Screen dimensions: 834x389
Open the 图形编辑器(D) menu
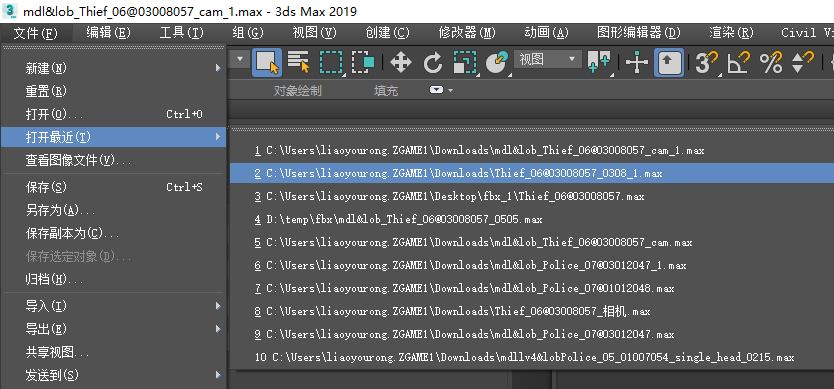click(639, 33)
